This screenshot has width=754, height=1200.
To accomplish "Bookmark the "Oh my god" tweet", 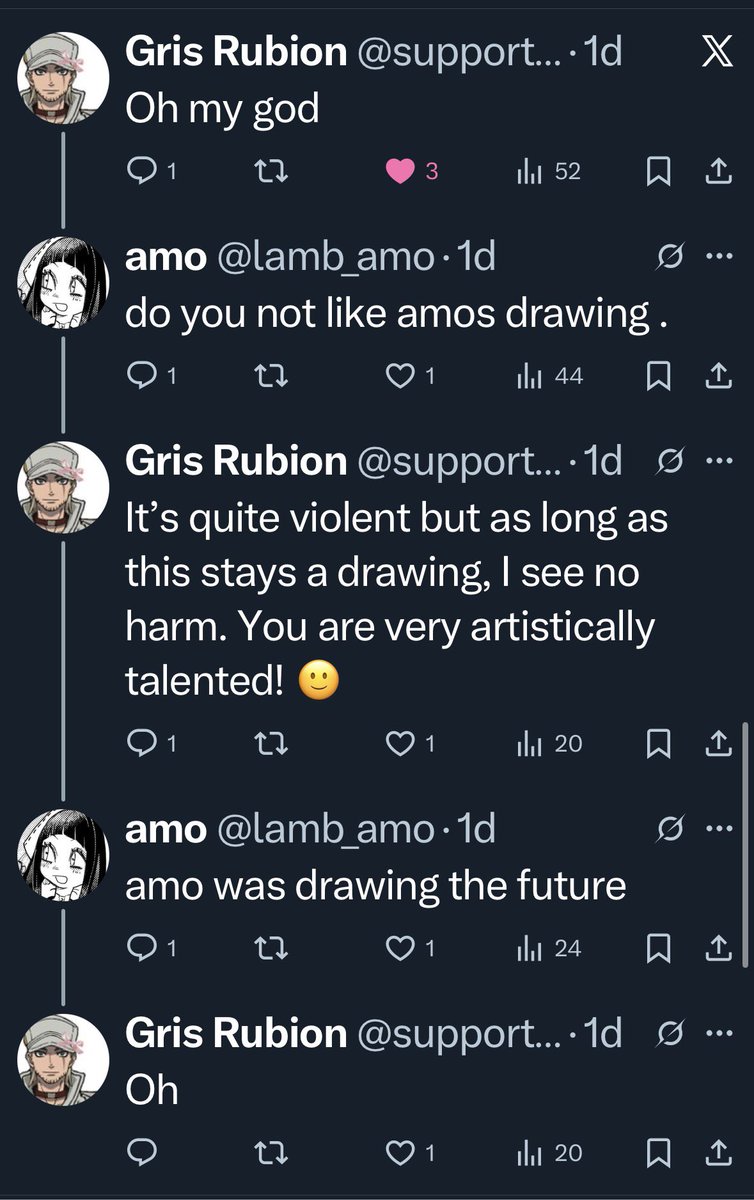I will 657,173.
